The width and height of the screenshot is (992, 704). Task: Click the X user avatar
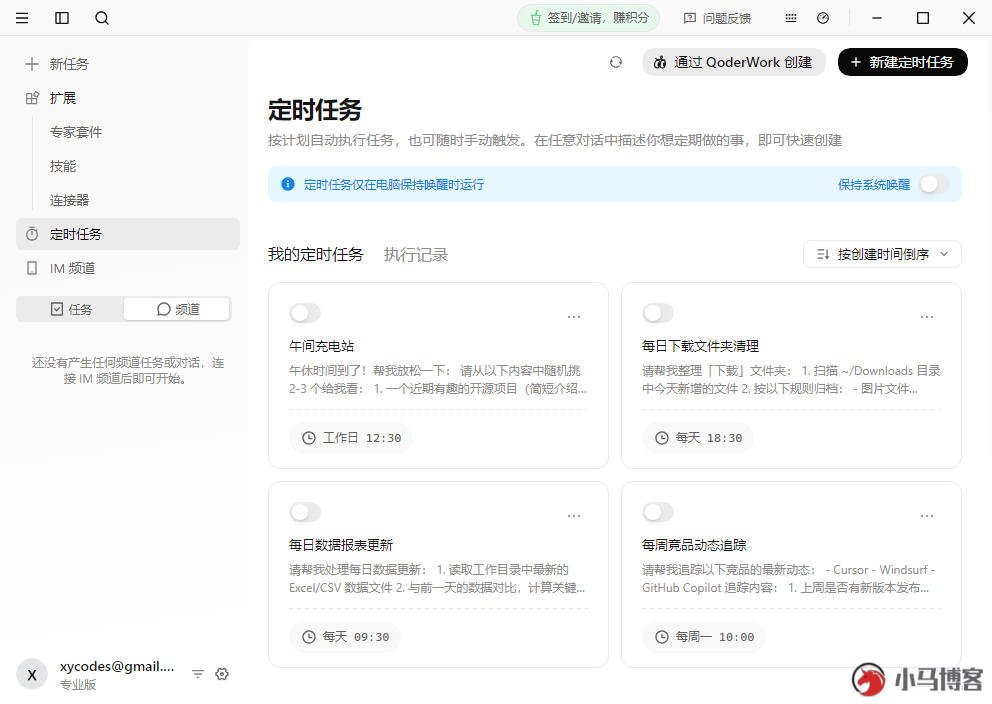tap(32, 675)
